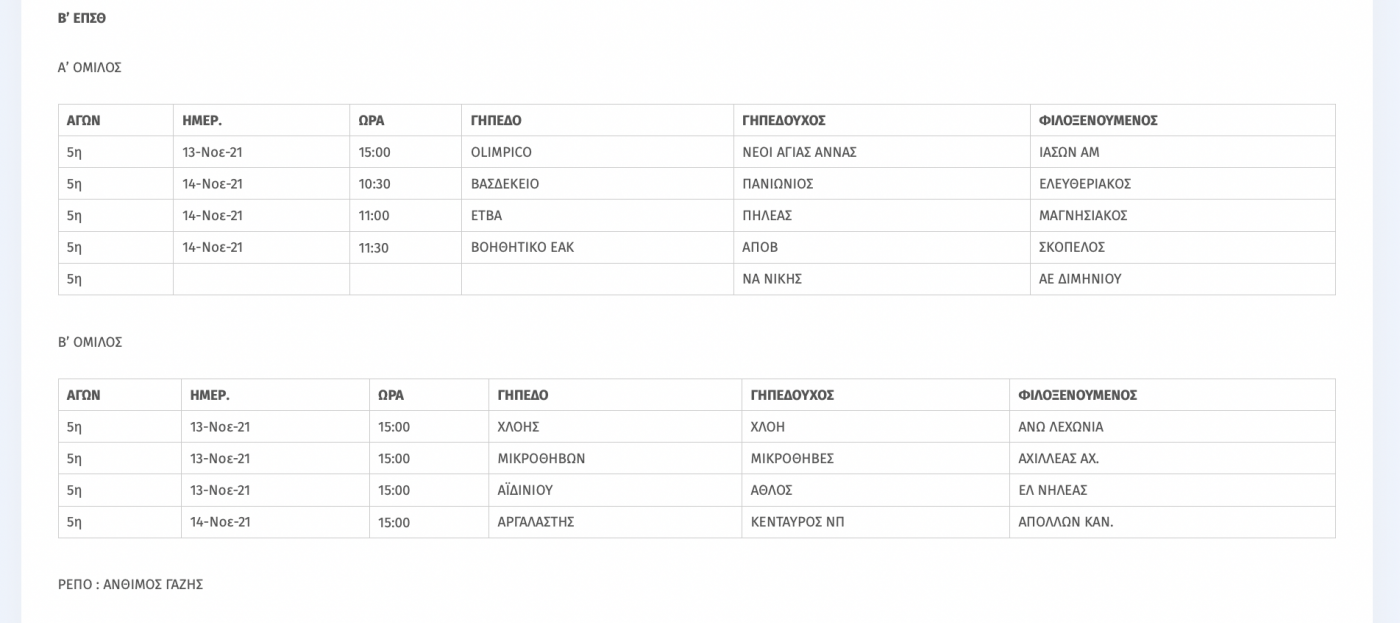Select the ΦΙΛΟΞΕΝΟΥΜΕΝΟΣ header in second table
Screen dimensions: 1400x623
(1172, 395)
